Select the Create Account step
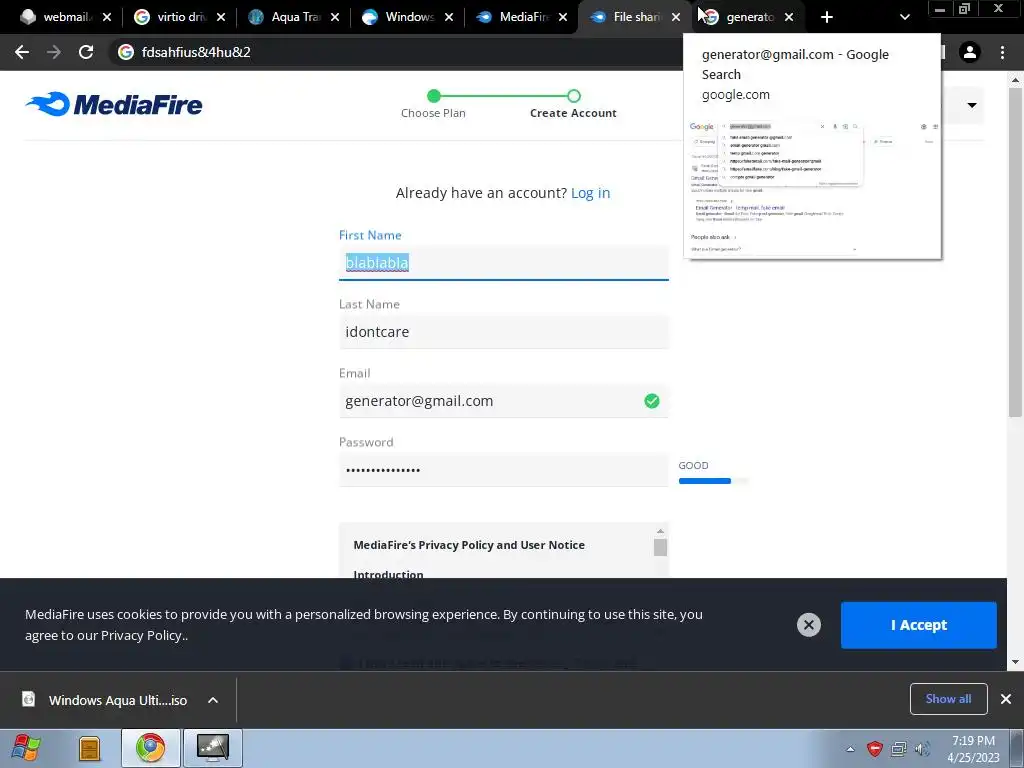Screen dimensions: 1024x768 pyautogui.click(x=573, y=104)
